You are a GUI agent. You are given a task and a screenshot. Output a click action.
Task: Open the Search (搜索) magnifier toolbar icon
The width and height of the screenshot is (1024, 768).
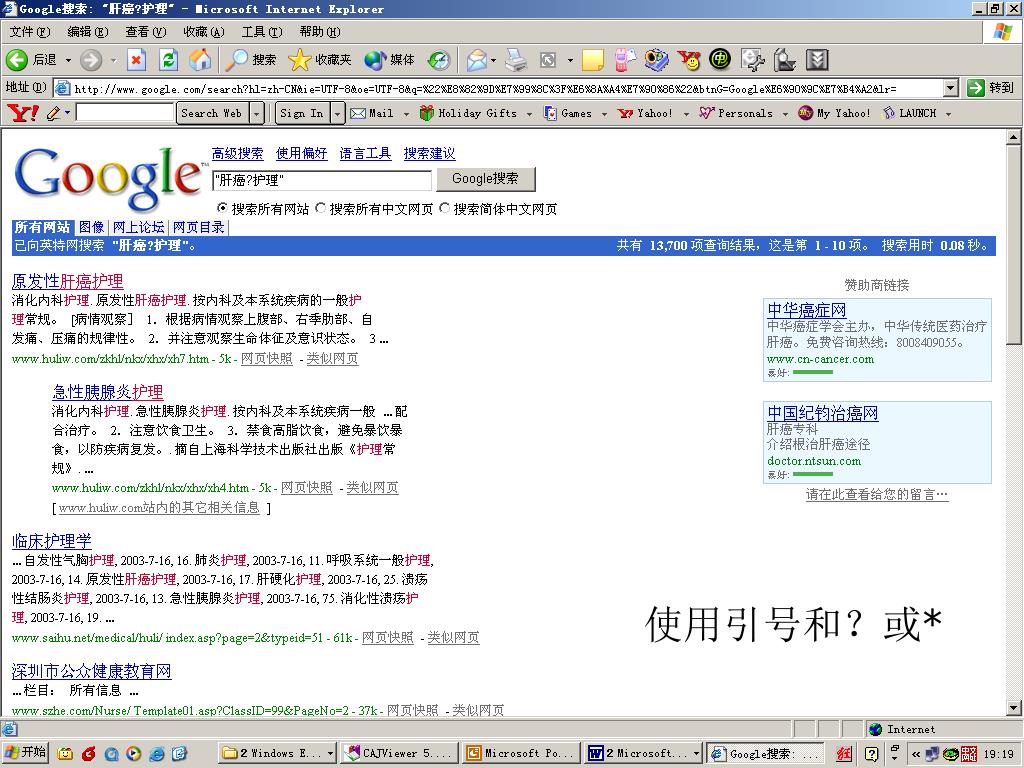tap(236, 60)
